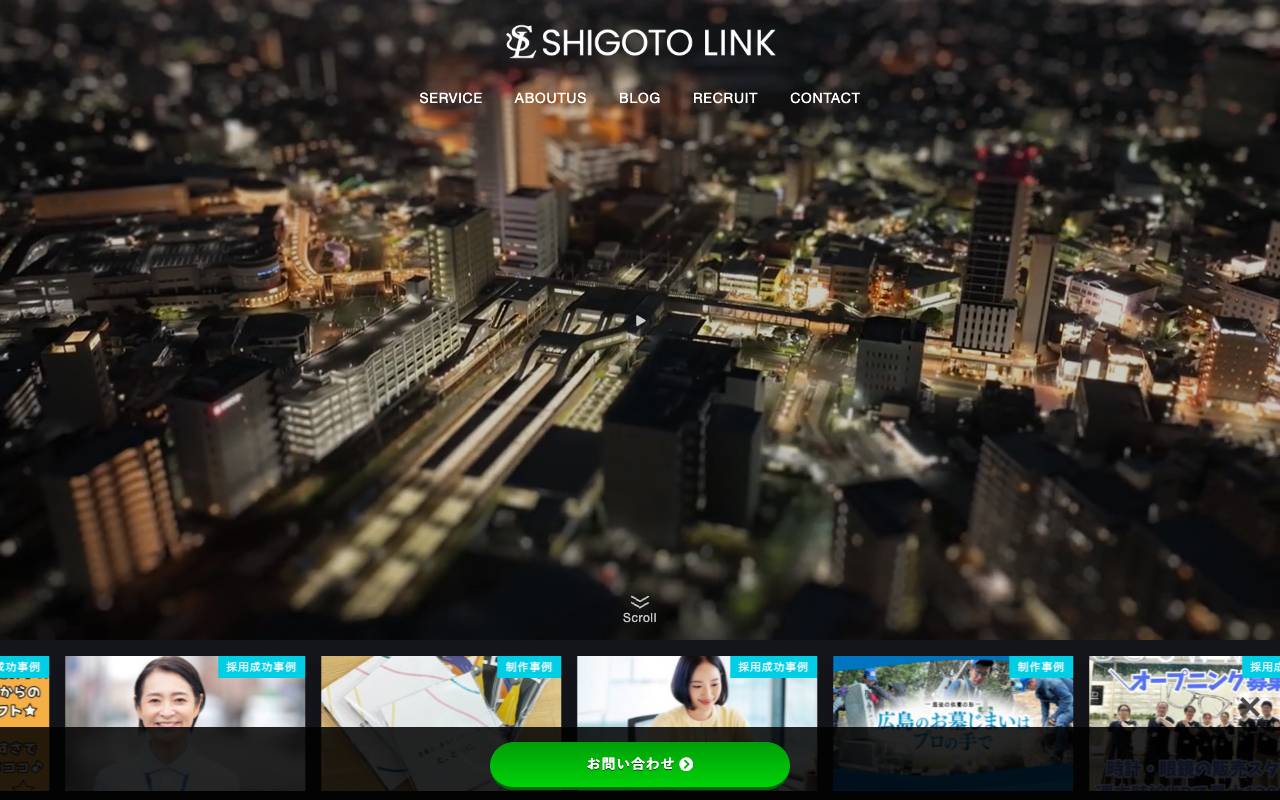The width and height of the screenshot is (1280, 800).
Task: Click the Scroll down chevron indicator
Action: 640,609
